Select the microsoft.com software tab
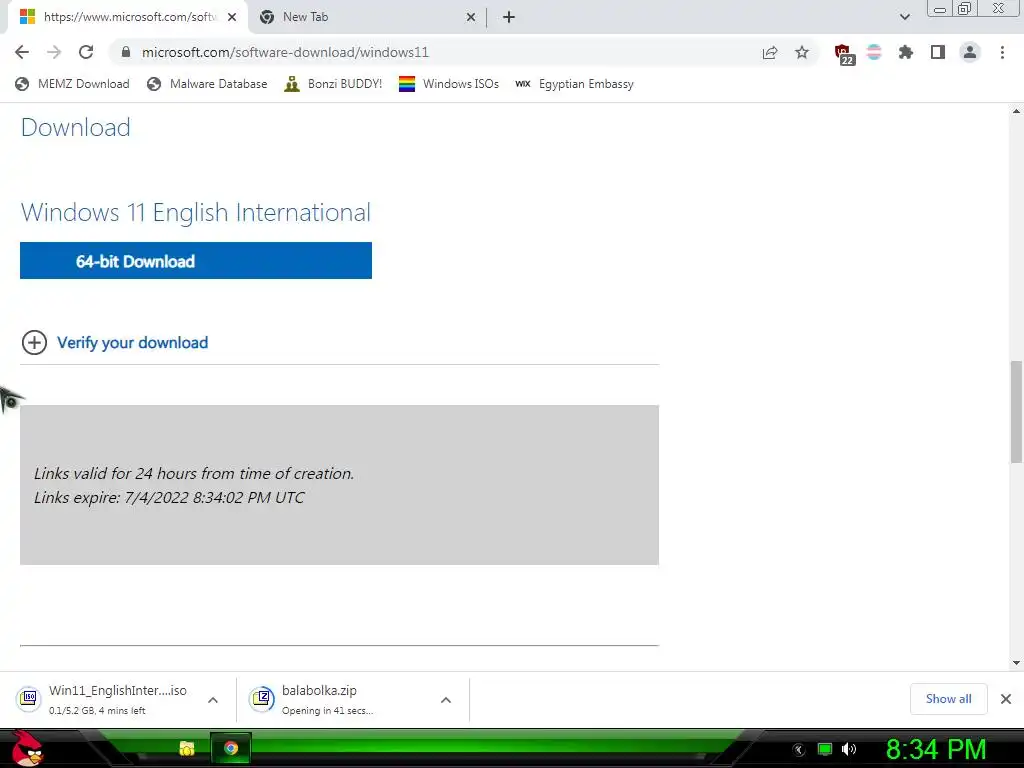 point(128,17)
